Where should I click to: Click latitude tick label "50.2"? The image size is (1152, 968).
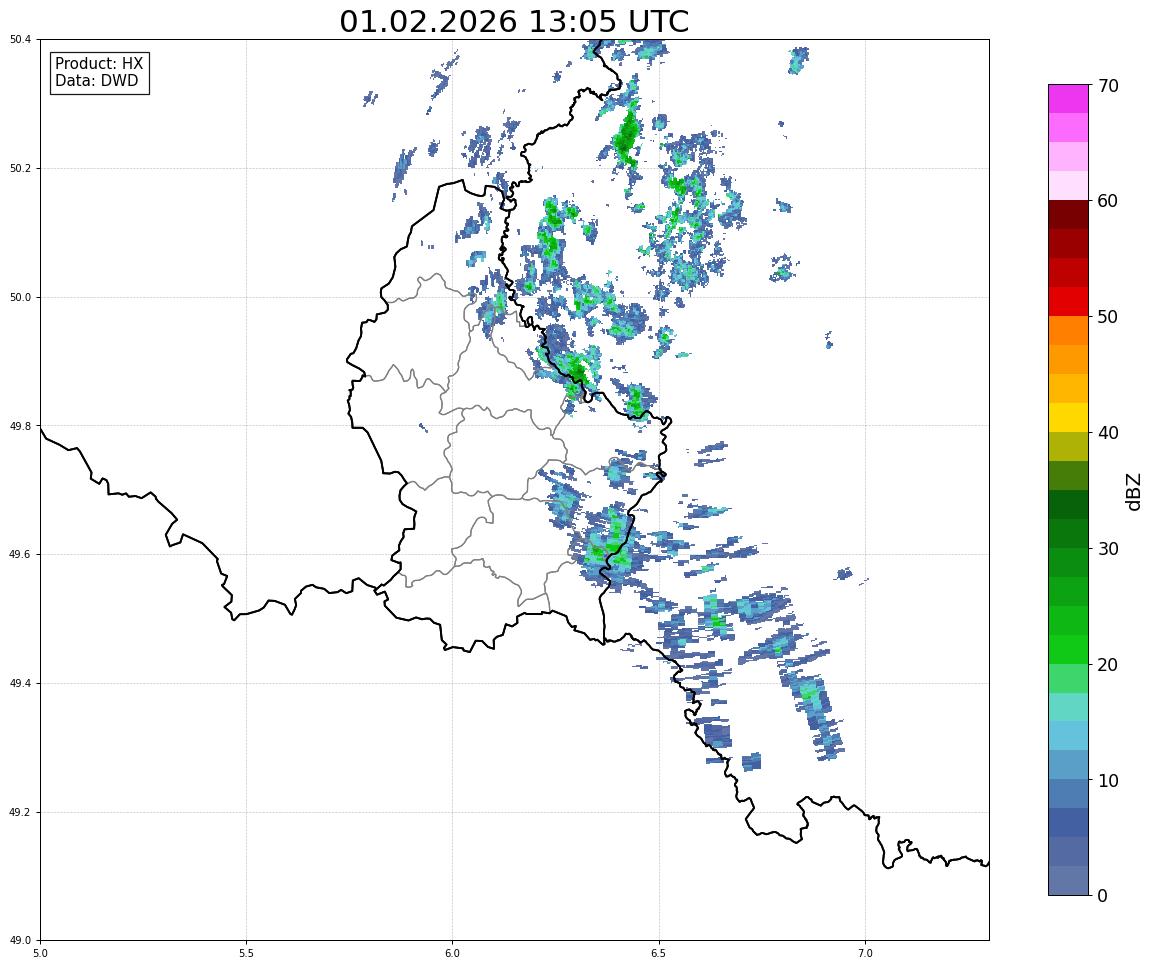click(20, 168)
